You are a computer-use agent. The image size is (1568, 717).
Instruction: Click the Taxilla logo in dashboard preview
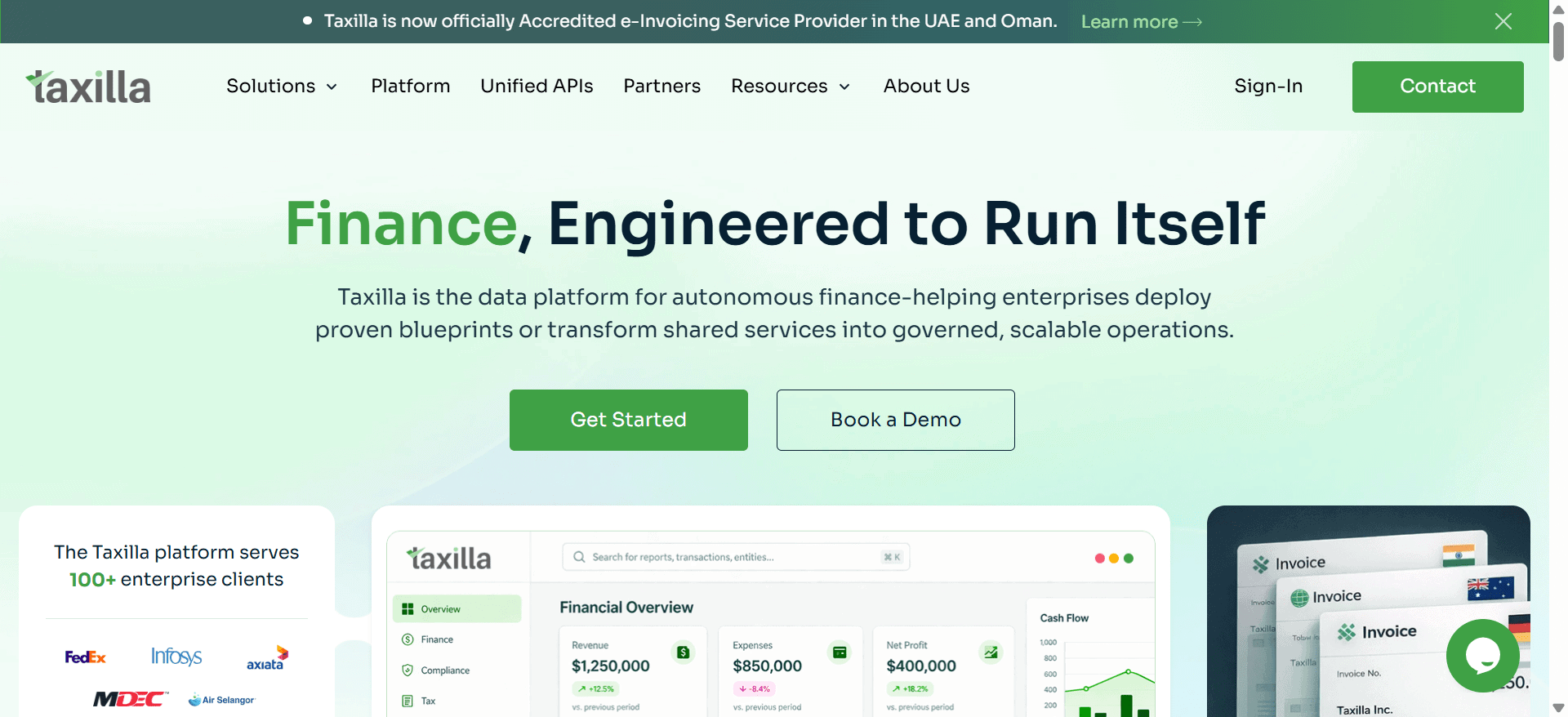(x=449, y=559)
